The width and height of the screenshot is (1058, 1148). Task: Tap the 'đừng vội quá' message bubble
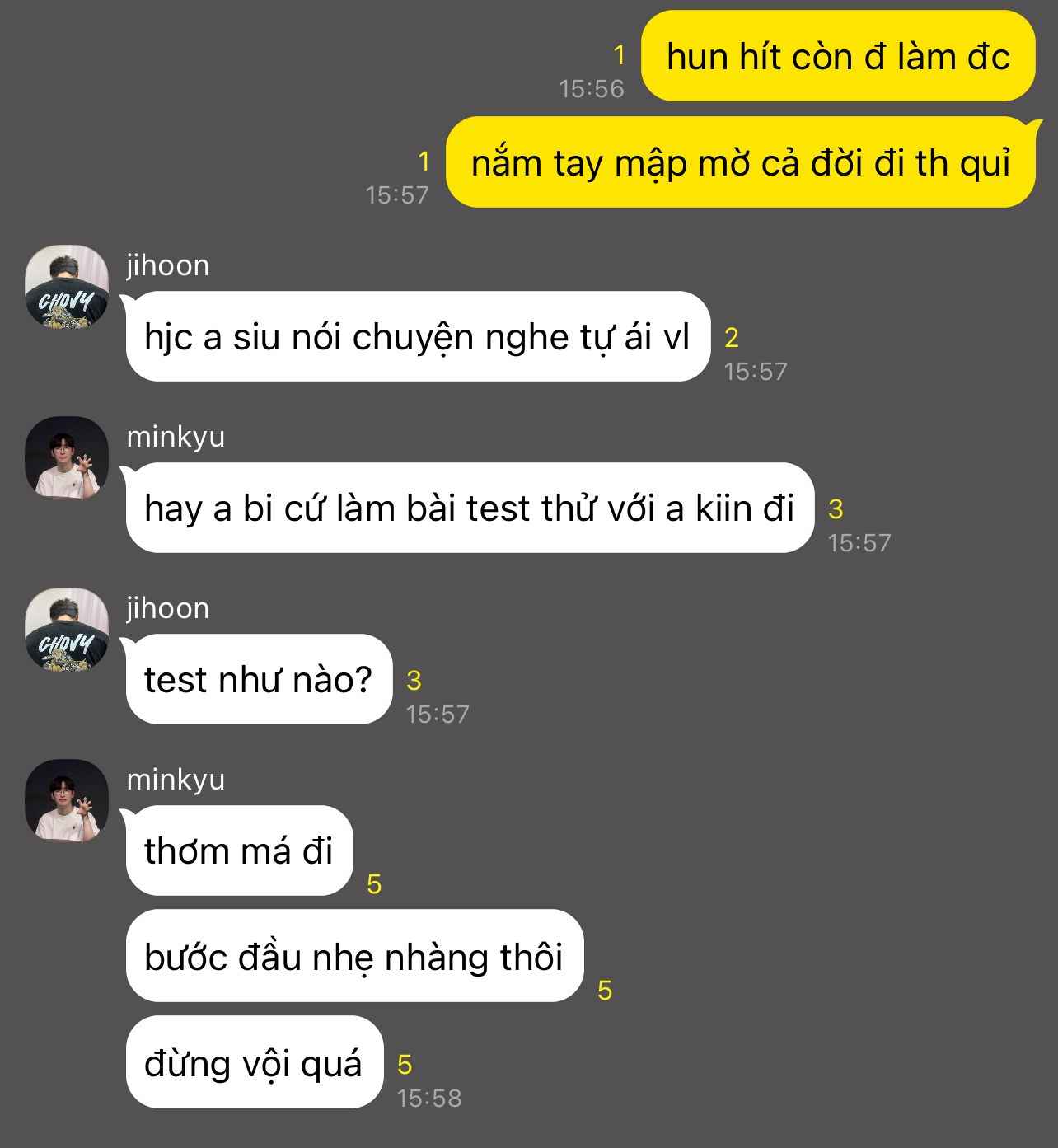[254, 1062]
